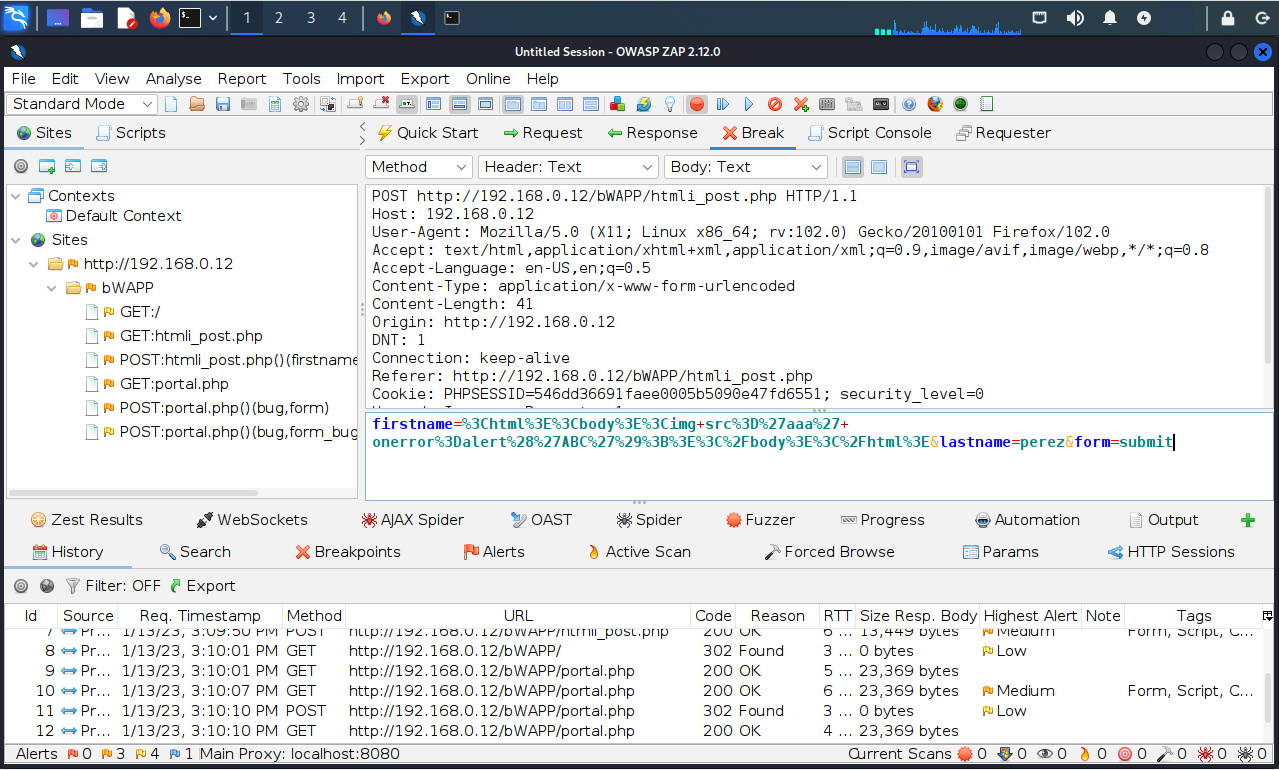Image resolution: width=1279 pixels, height=770 pixels.
Task: Collapse the bWAPP tree folder
Action: tap(53, 288)
